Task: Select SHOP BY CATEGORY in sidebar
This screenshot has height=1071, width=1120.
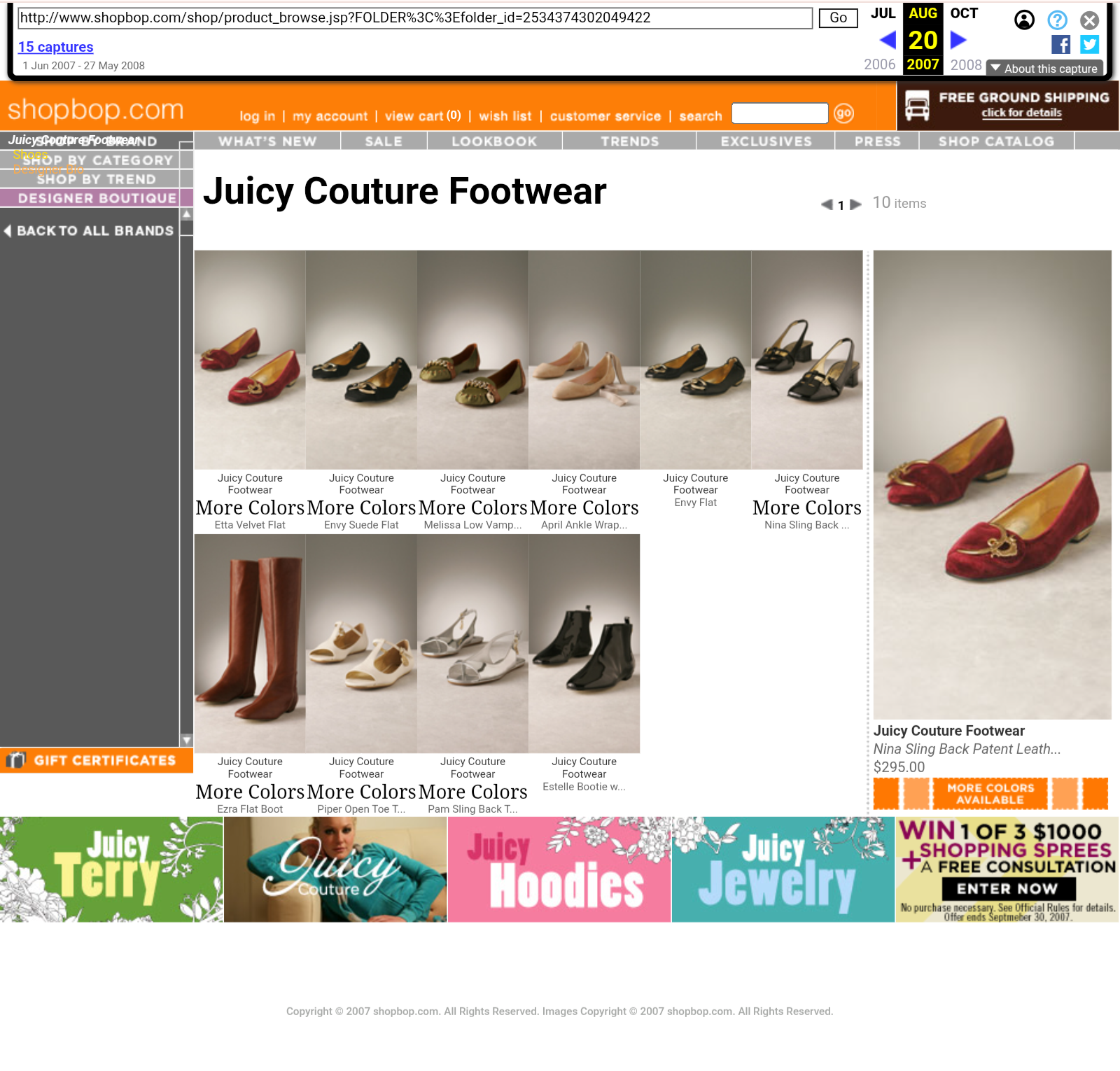Action: click(97, 160)
